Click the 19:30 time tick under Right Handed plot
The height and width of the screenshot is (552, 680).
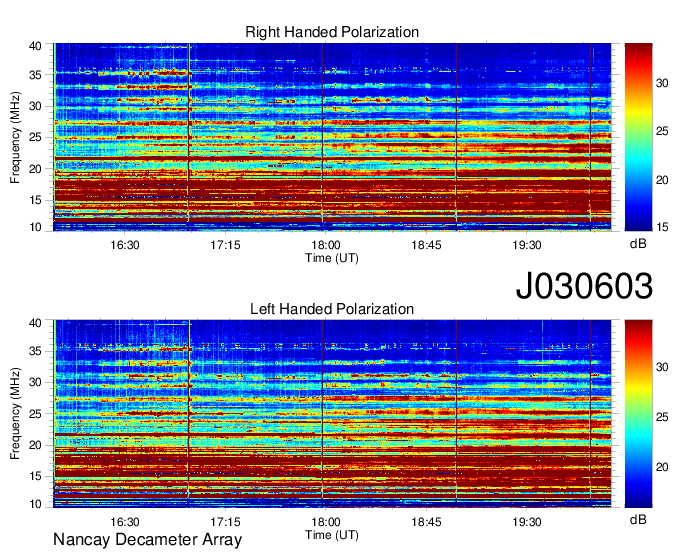pos(527,245)
